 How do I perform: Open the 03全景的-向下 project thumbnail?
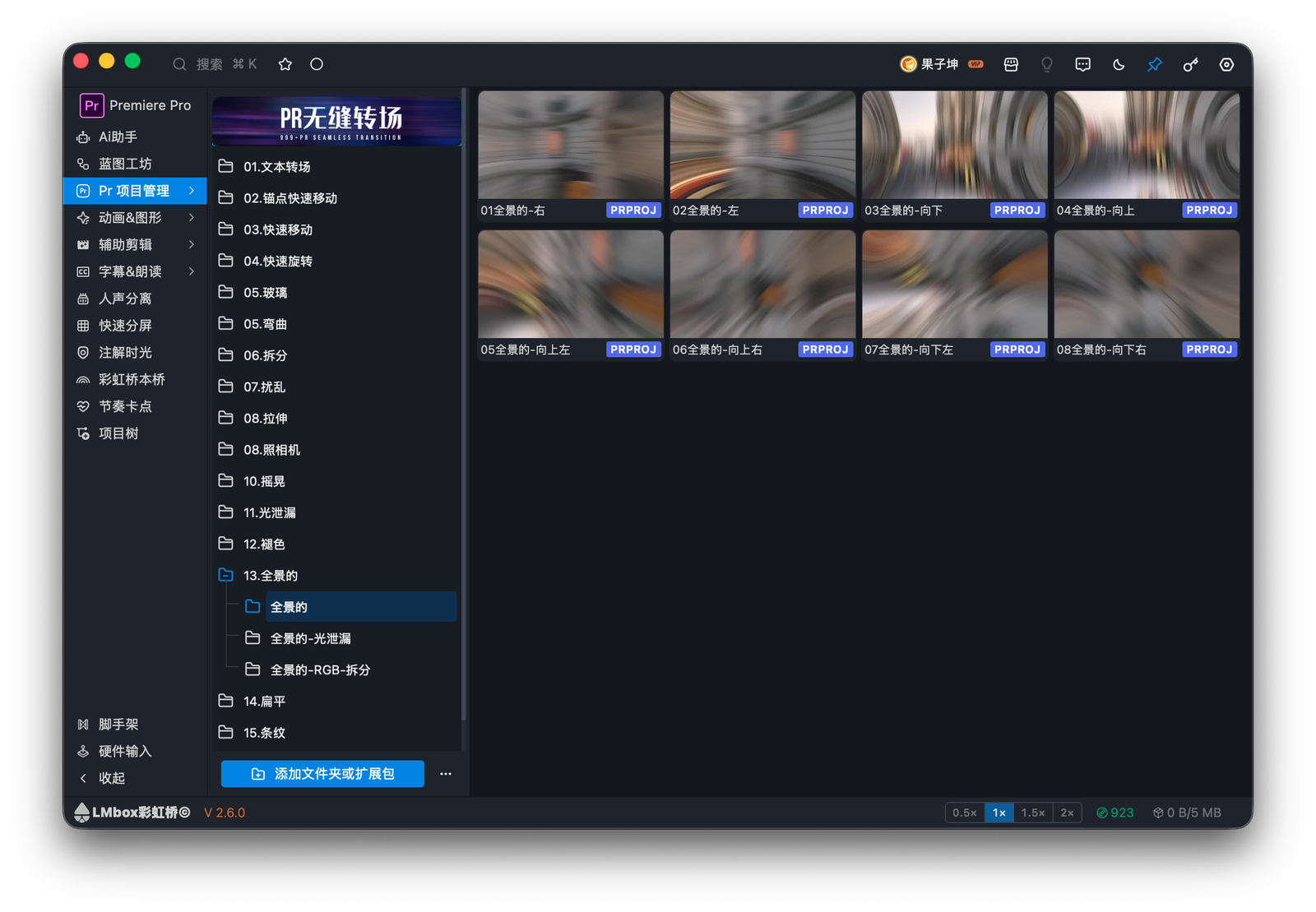pyautogui.click(x=954, y=155)
